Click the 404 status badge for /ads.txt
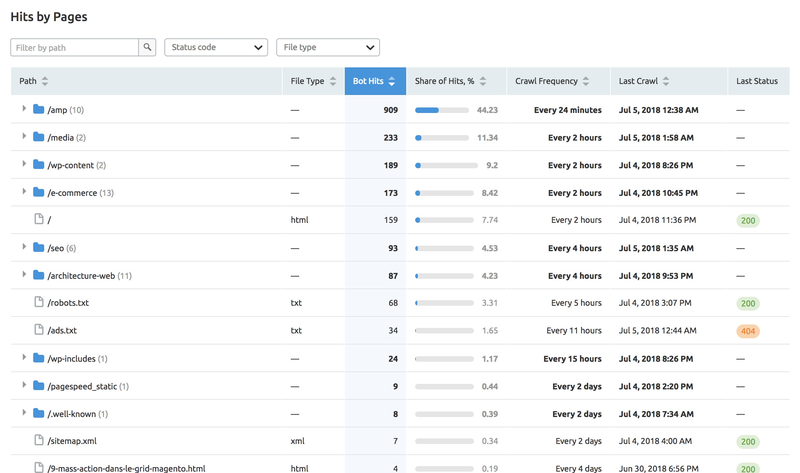The height and width of the screenshot is (473, 800). pos(747,331)
